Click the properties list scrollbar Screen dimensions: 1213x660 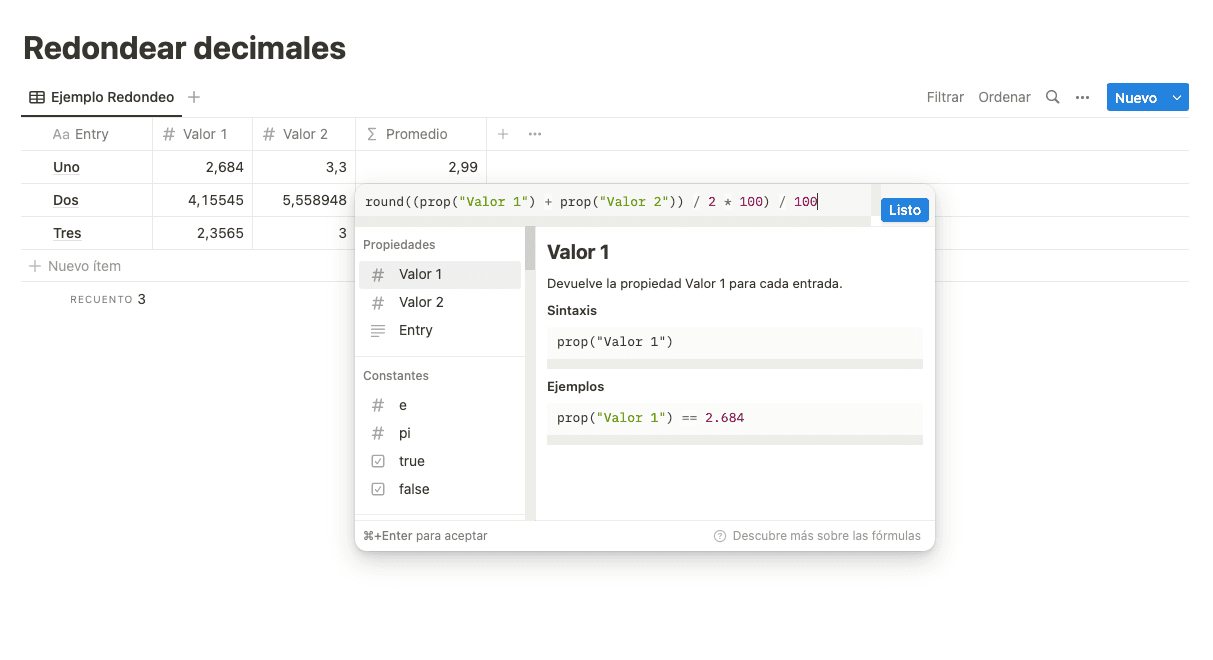[x=530, y=250]
